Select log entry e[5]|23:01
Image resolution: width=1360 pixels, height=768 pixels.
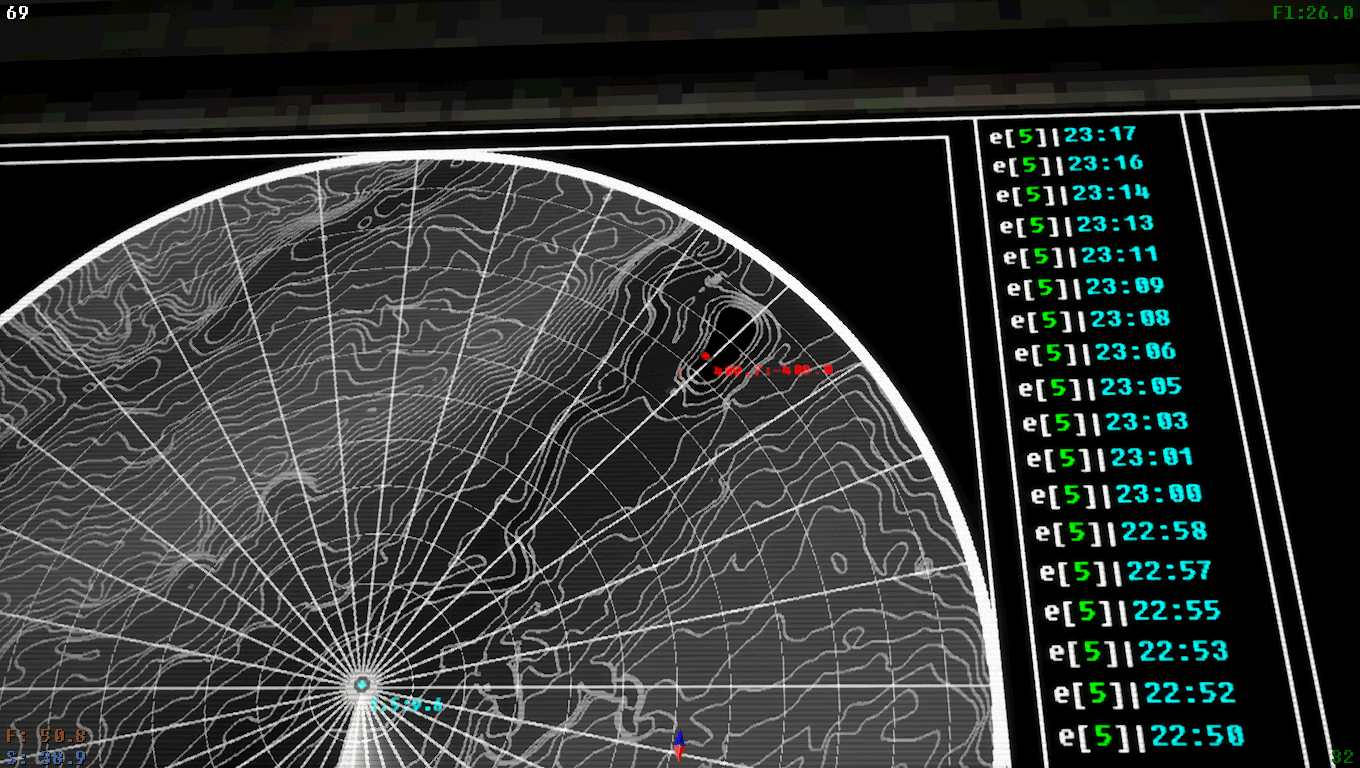pos(1110,458)
